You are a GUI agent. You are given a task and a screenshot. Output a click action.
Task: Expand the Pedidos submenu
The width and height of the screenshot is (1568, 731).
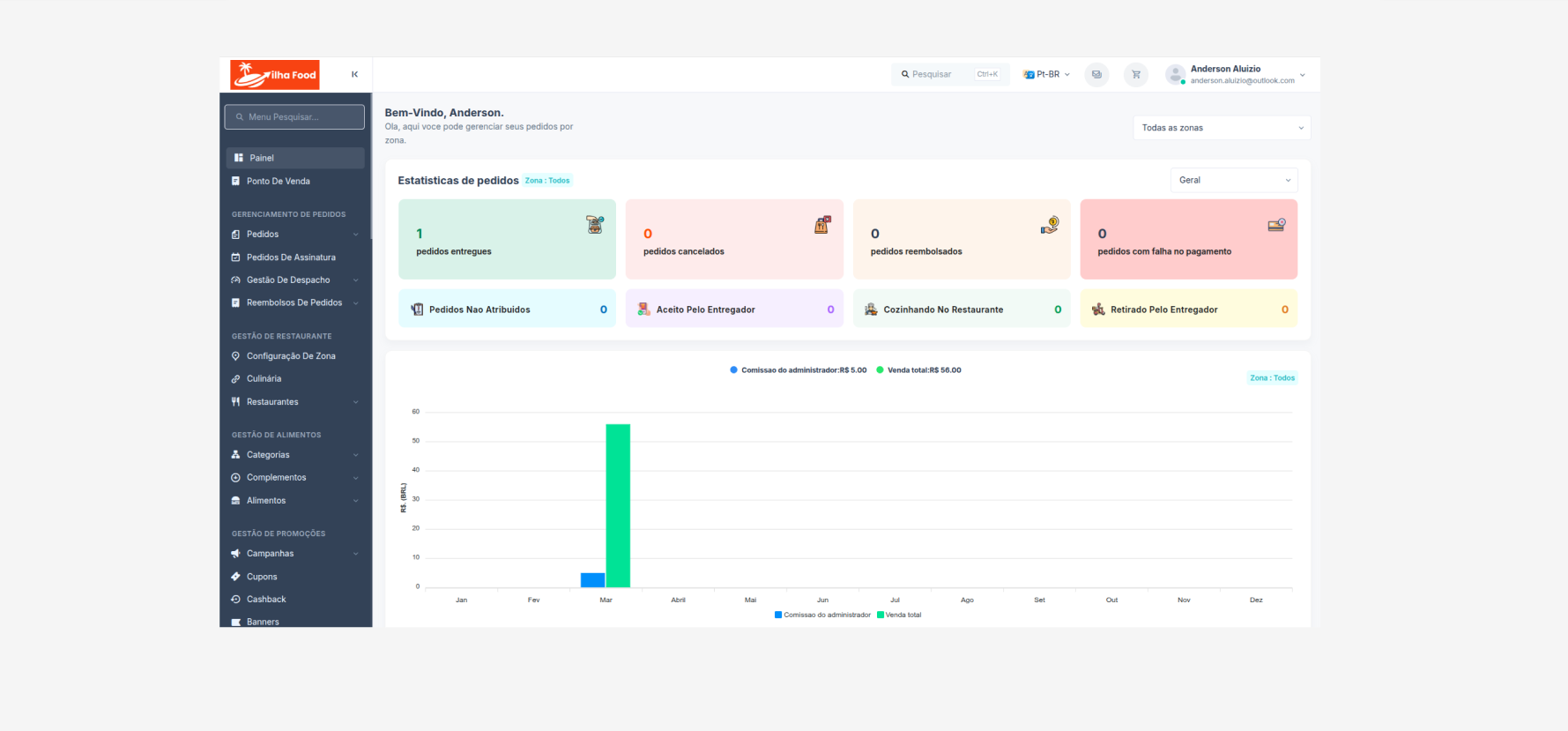coord(356,235)
